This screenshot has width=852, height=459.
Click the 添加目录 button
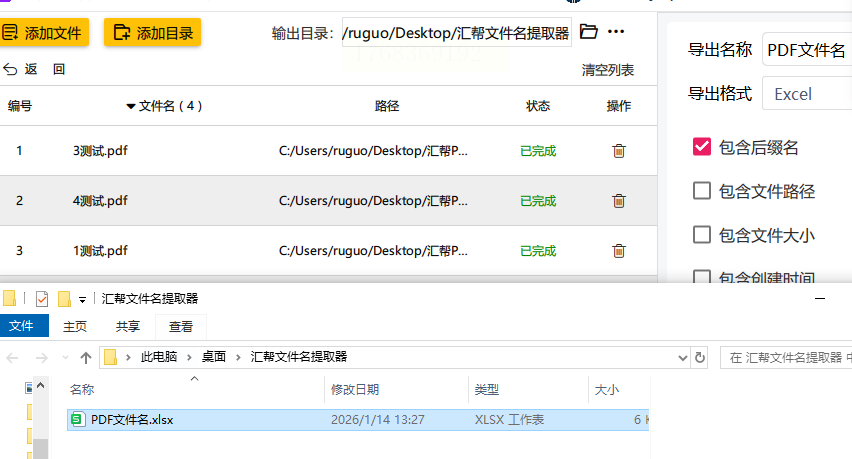pos(152,33)
